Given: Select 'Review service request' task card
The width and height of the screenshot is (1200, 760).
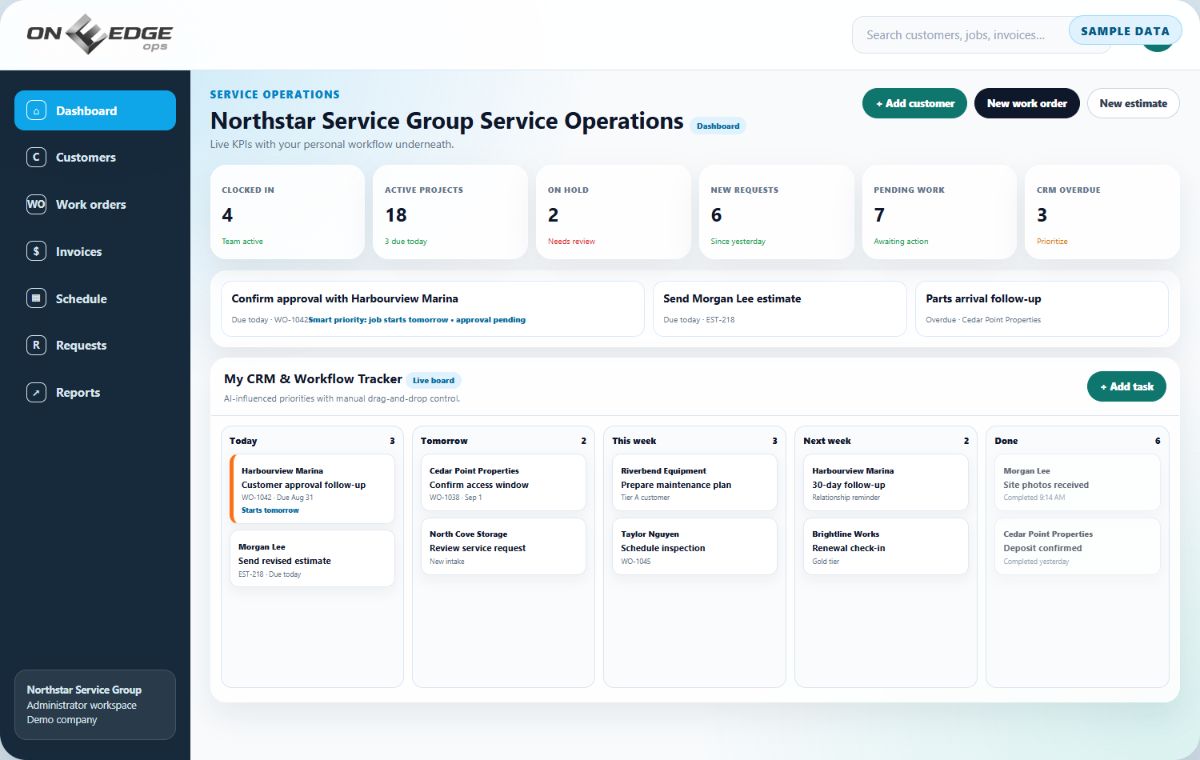Looking at the screenshot, I should pyautogui.click(x=503, y=546).
